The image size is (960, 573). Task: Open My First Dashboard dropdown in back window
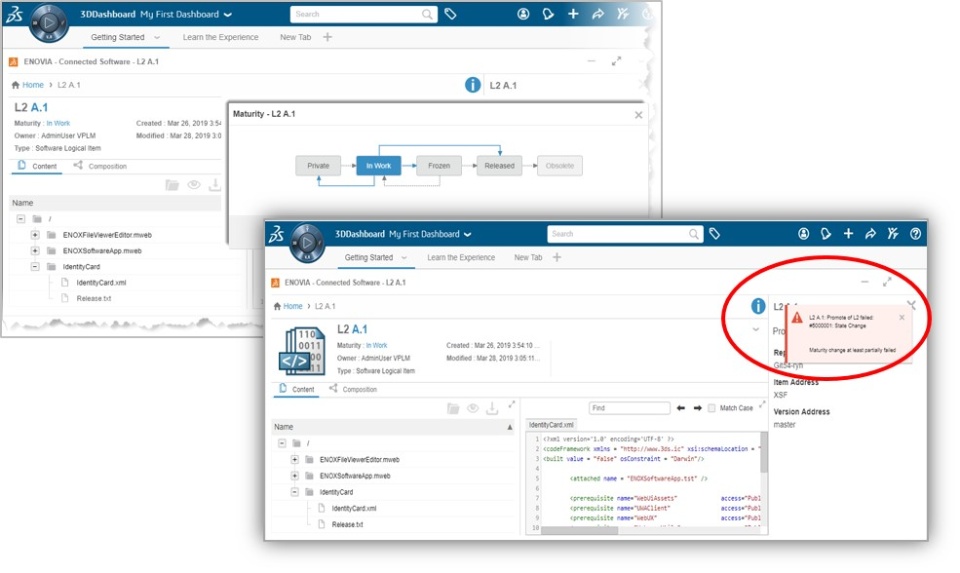coord(228,15)
